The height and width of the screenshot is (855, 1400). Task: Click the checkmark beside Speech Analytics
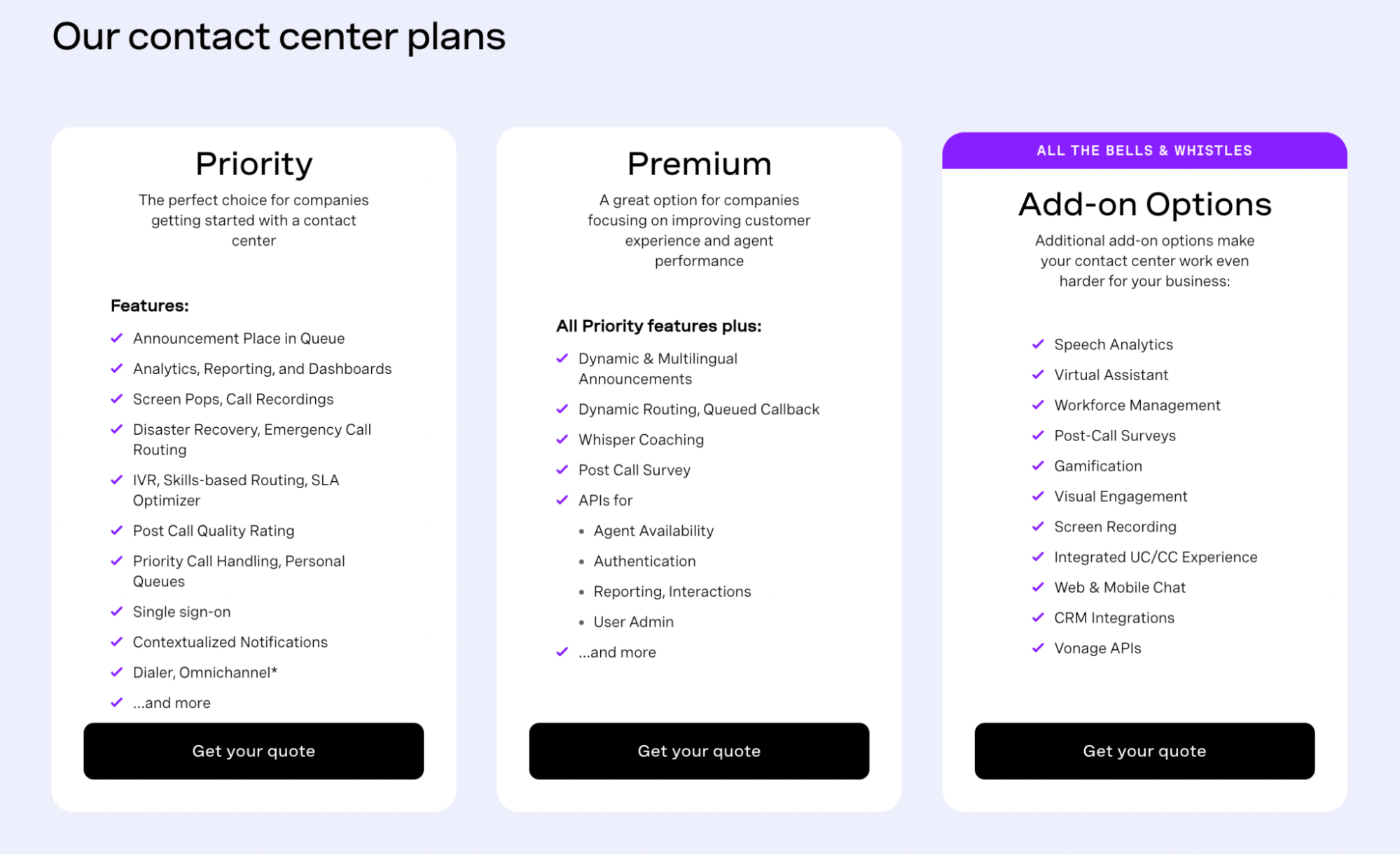tap(1038, 344)
